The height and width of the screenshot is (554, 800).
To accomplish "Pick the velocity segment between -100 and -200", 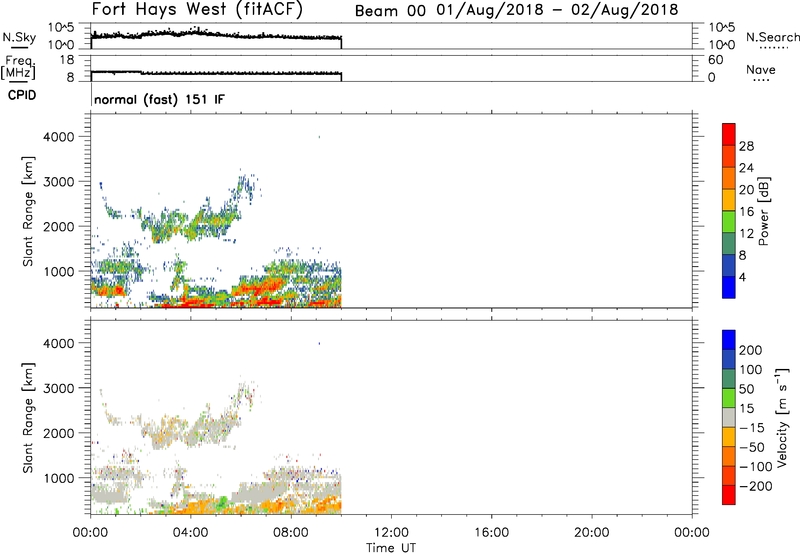I will [729, 476].
